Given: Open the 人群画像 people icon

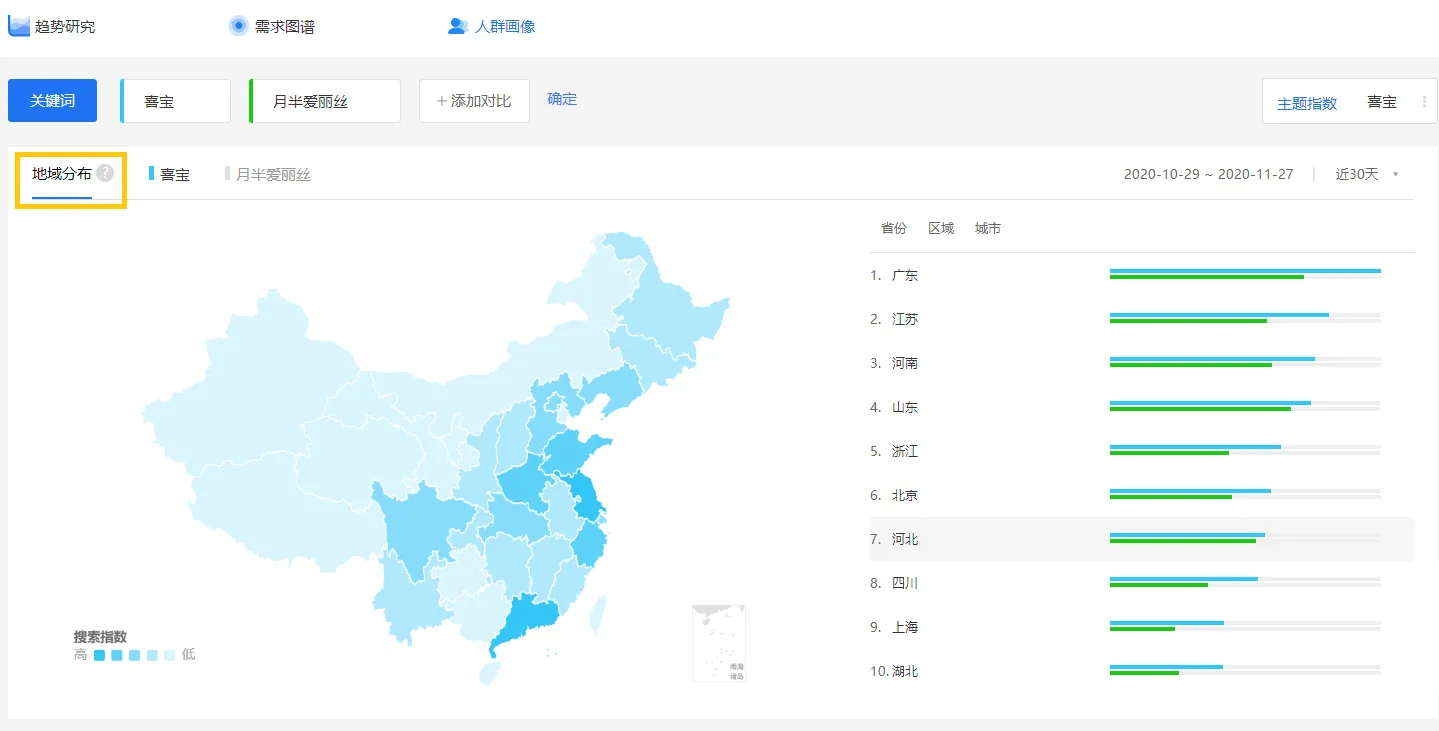Looking at the screenshot, I should (458, 25).
